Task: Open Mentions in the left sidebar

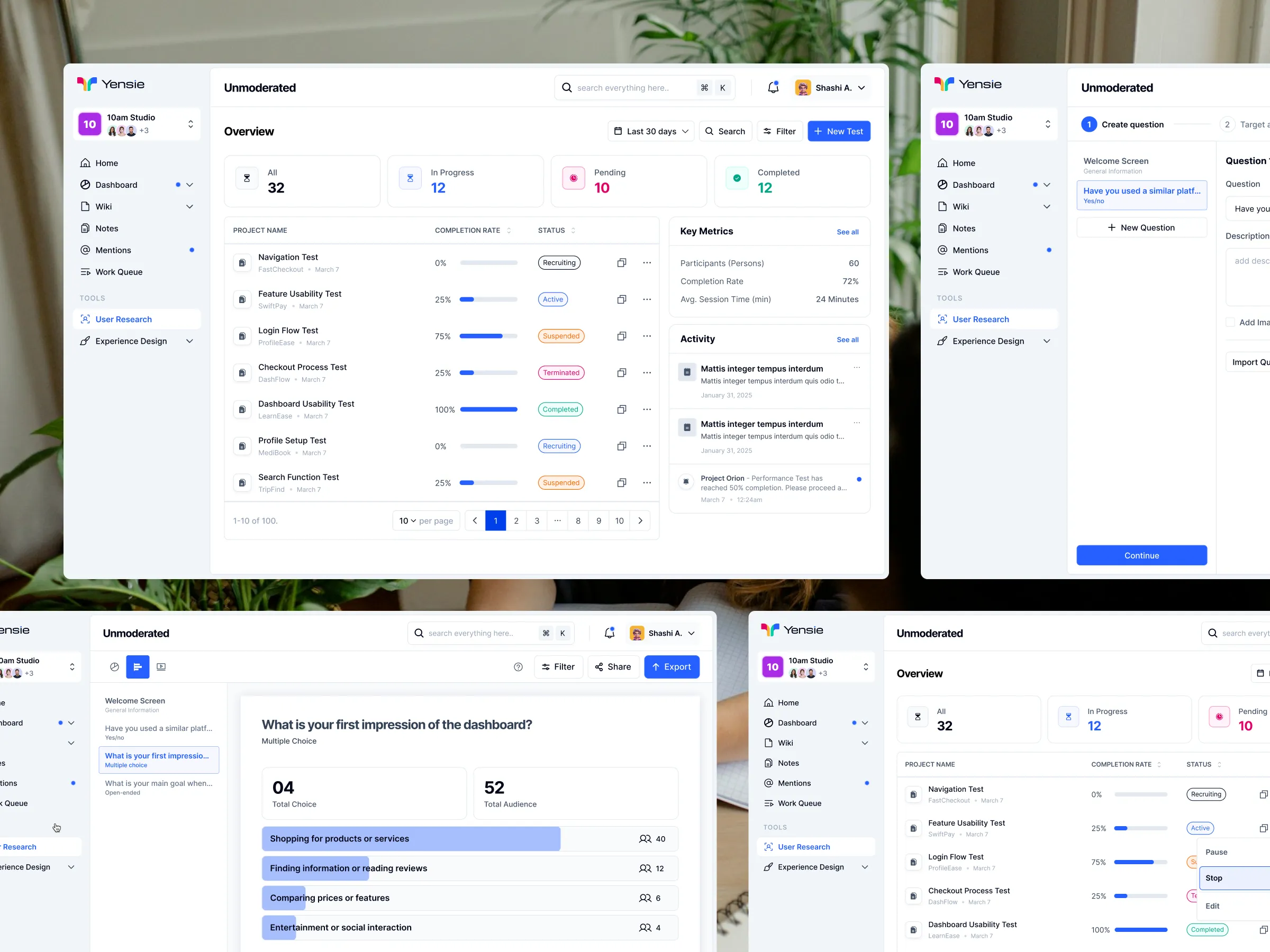Action: tap(113, 250)
